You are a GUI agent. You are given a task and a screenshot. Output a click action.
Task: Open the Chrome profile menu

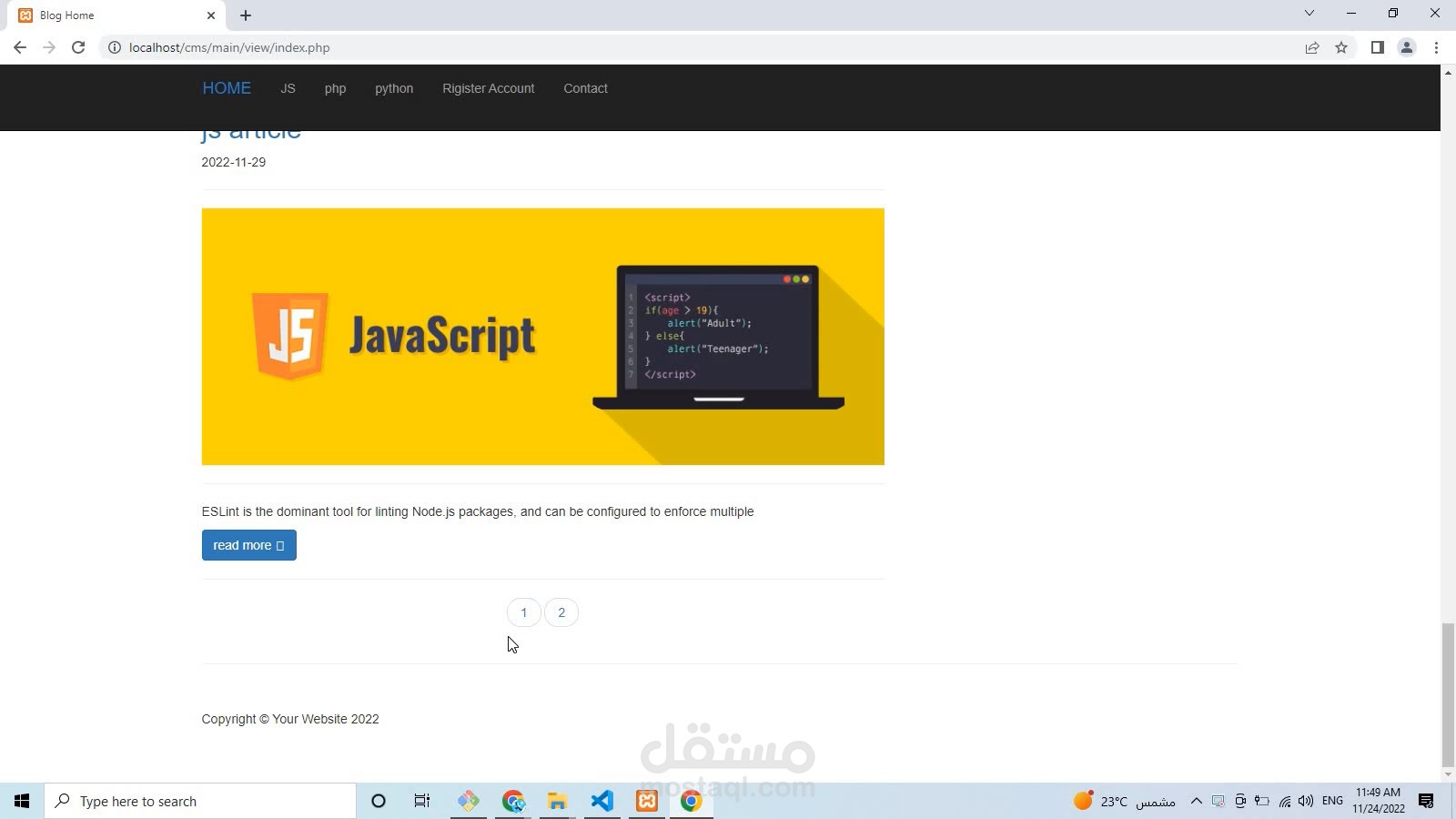click(1407, 47)
